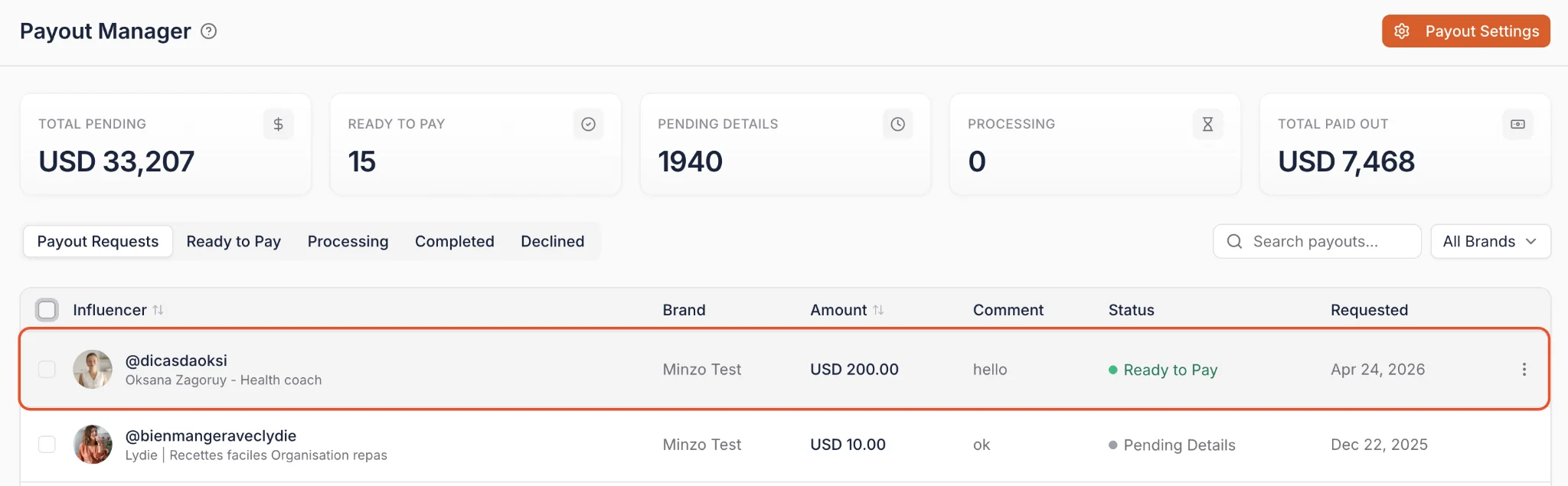
Task: Click the comment 'hello'
Action: pyautogui.click(x=990, y=370)
